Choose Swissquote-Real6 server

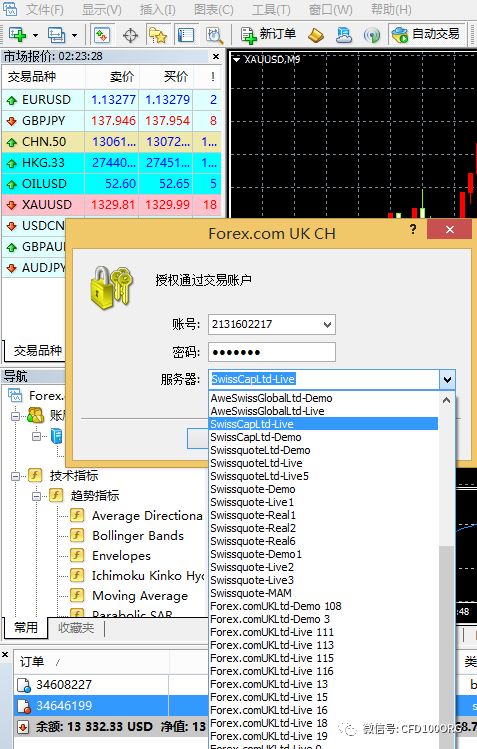(x=324, y=541)
